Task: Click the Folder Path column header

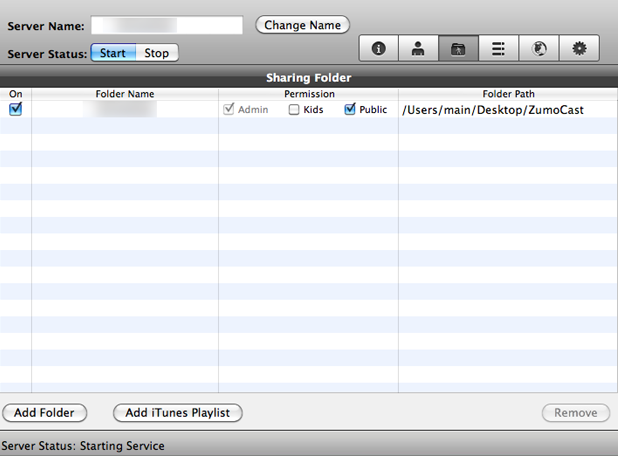Action: tap(508, 94)
